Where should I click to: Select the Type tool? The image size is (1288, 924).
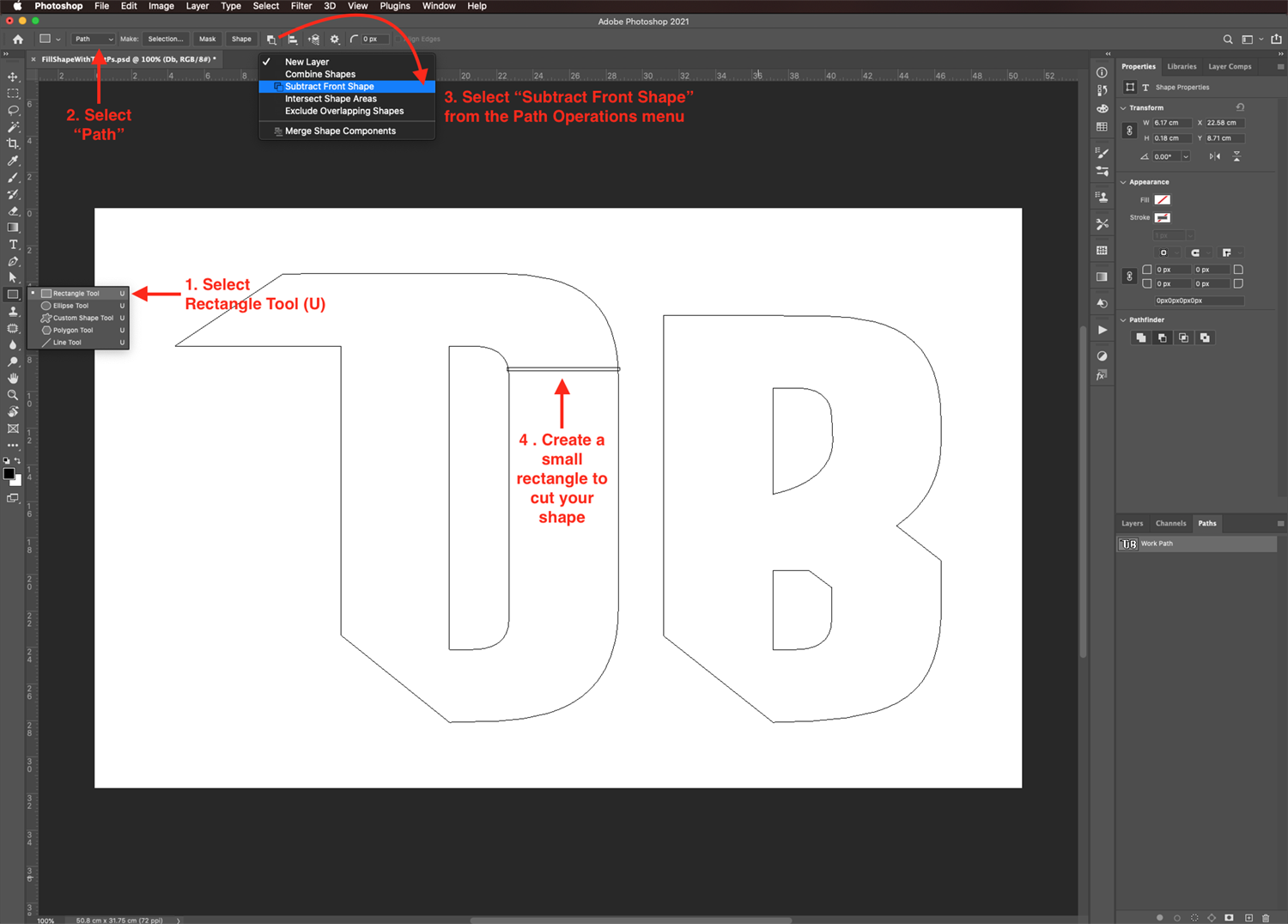pyautogui.click(x=13, y=244)
